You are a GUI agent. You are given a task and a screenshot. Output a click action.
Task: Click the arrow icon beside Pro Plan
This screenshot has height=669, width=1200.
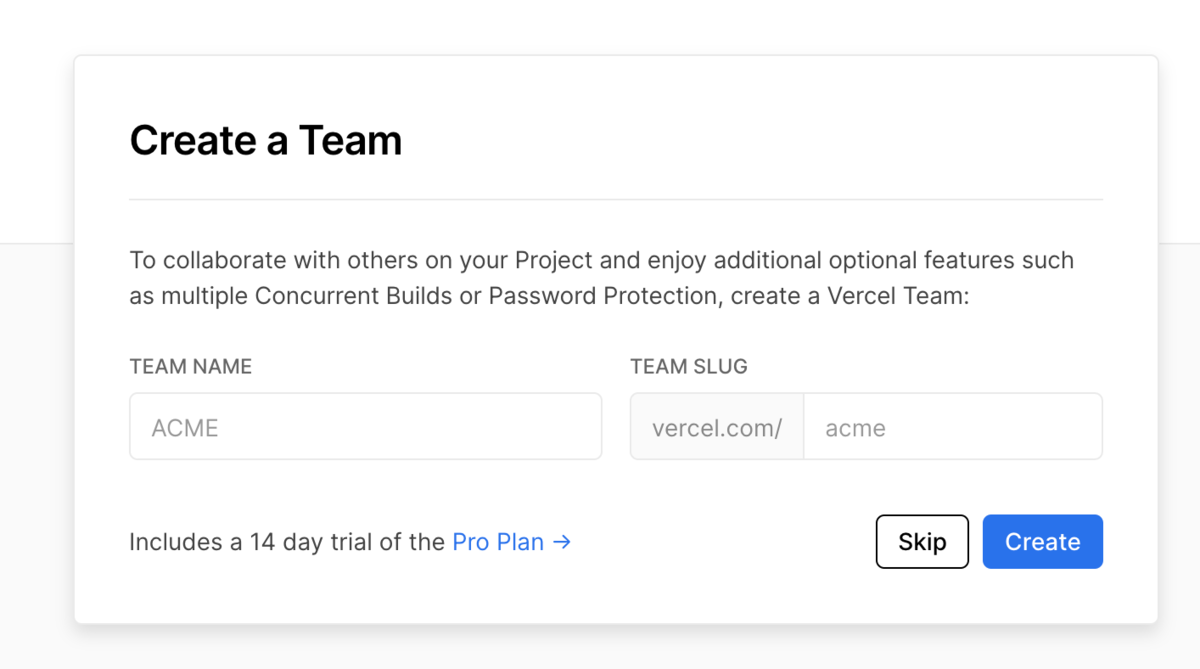pyautogui.click(x=562, y=542)
